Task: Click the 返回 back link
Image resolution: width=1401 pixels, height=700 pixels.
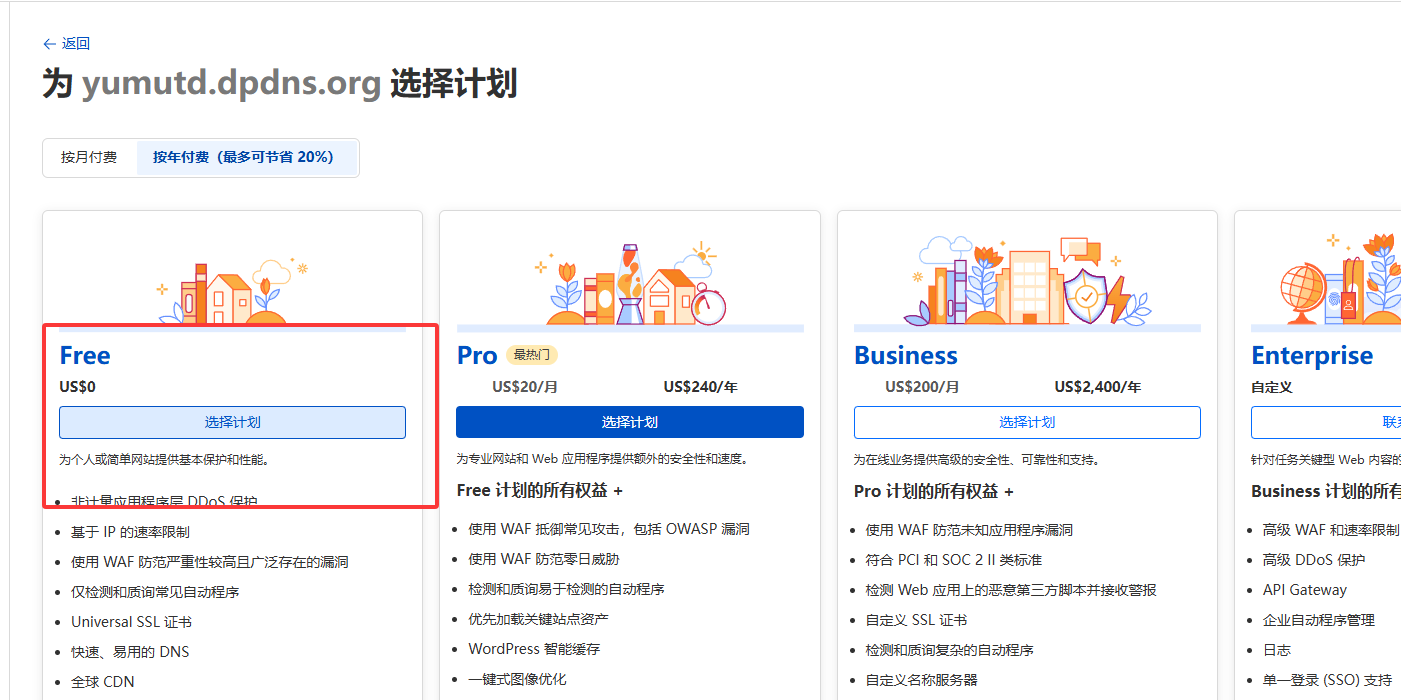Action: tap(76, 44)
